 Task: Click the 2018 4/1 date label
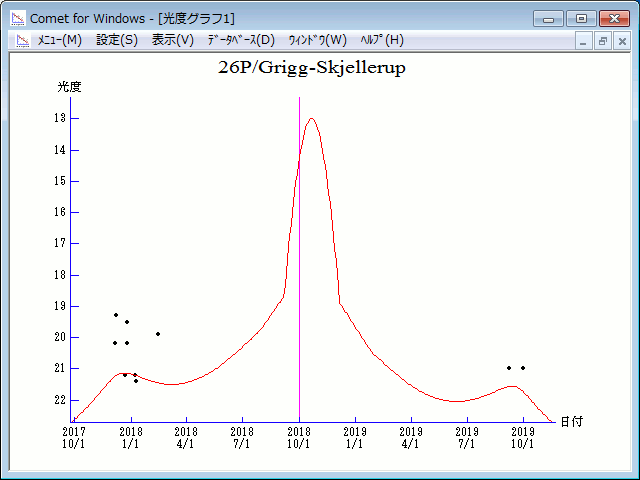pyautogui.click(x=186, y=438)
